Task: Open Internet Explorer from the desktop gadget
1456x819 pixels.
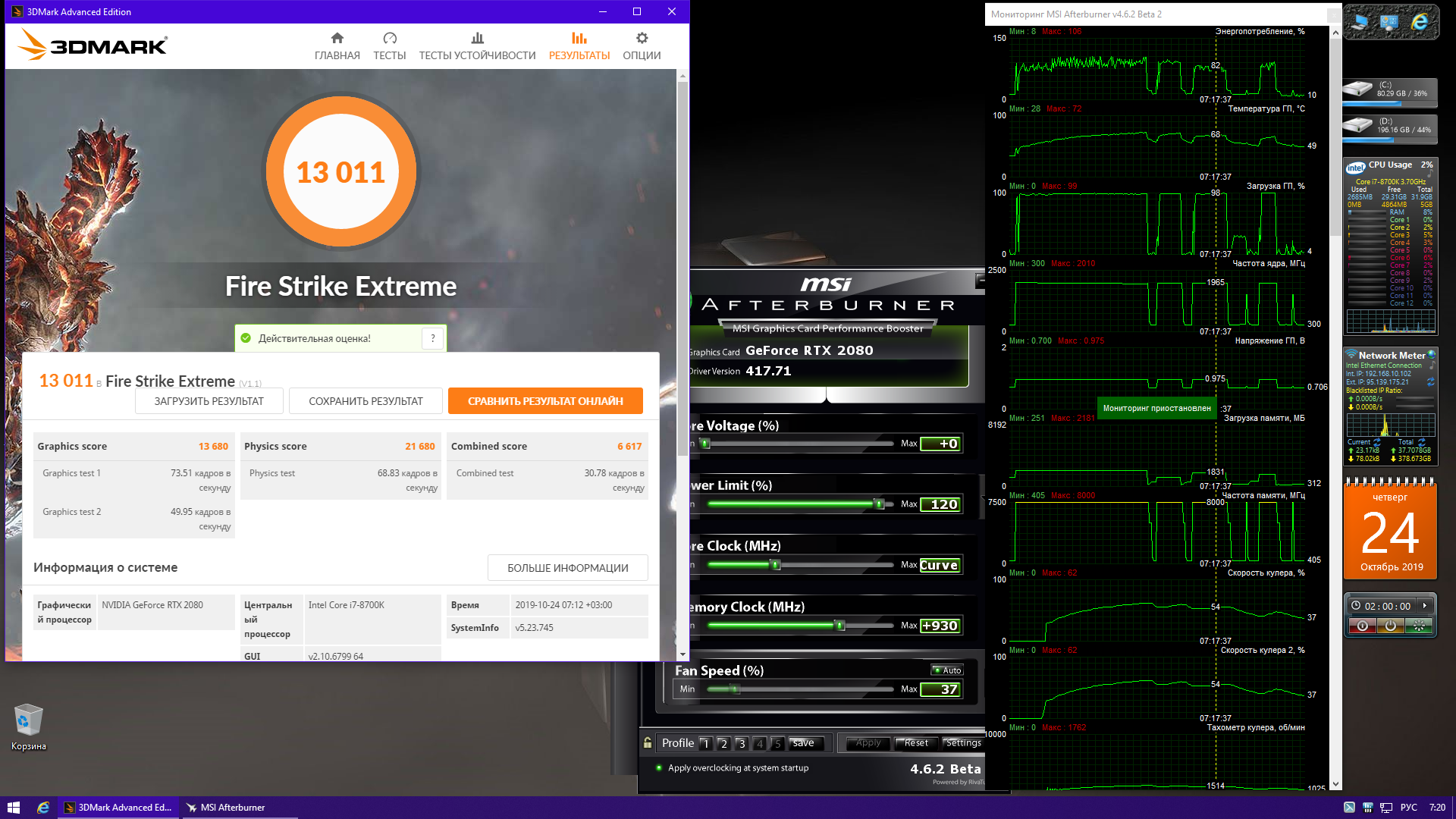Action: click(x=1419, y=23)
